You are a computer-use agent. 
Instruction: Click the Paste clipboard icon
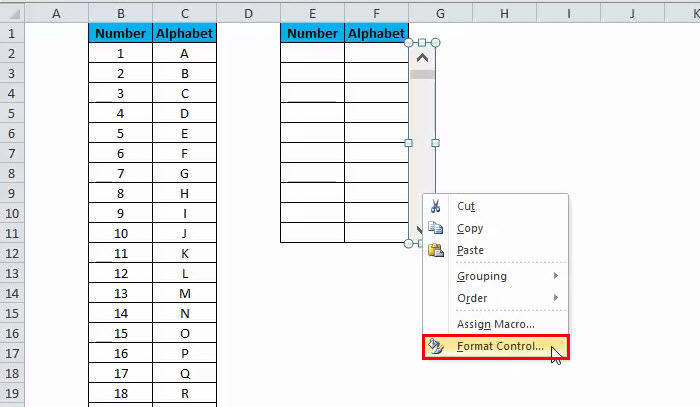tap(435, 250)
